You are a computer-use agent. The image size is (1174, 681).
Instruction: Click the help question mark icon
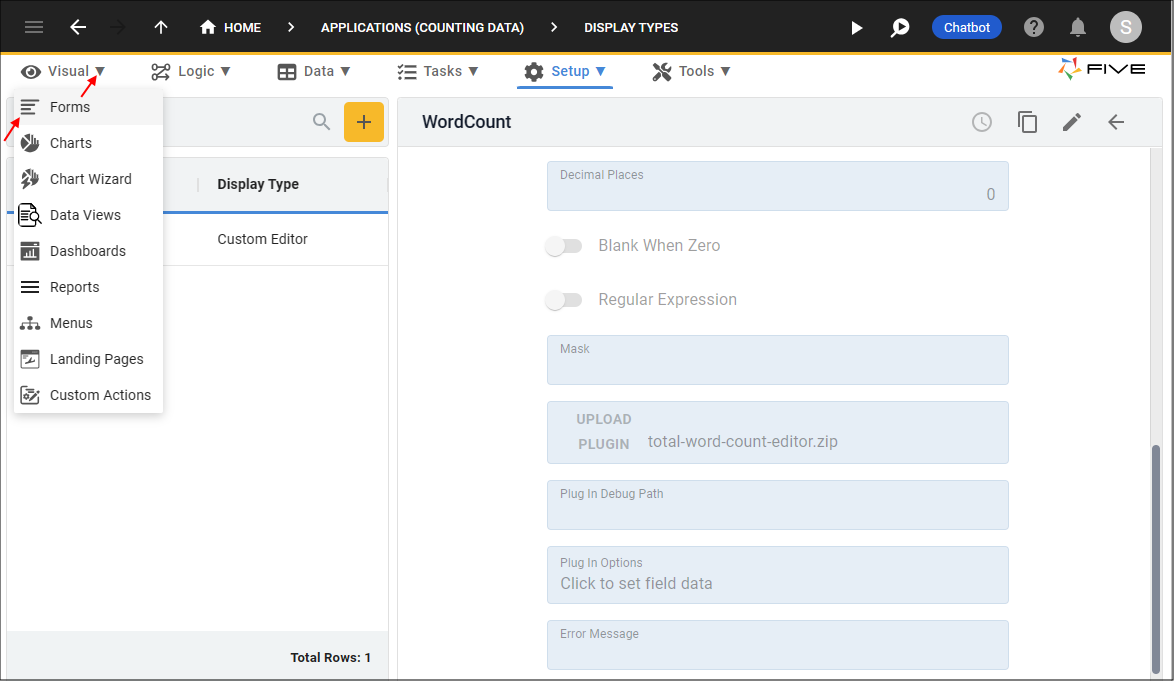[x=1034, y=28]
